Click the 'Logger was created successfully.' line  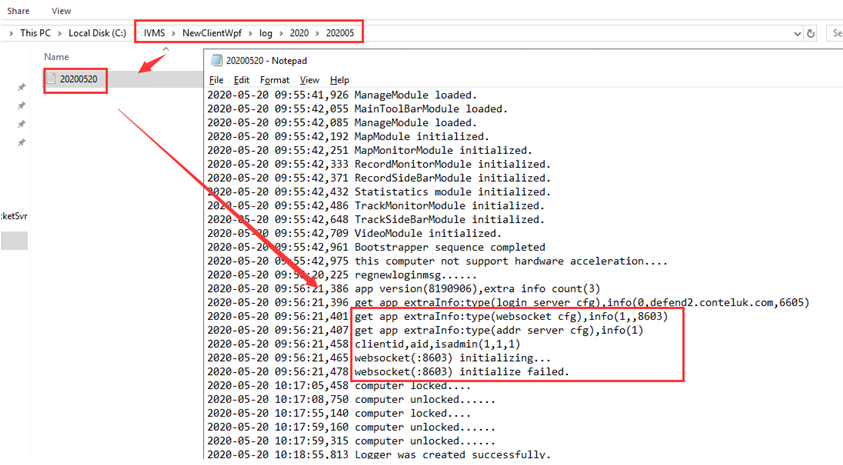pos(379,455)
